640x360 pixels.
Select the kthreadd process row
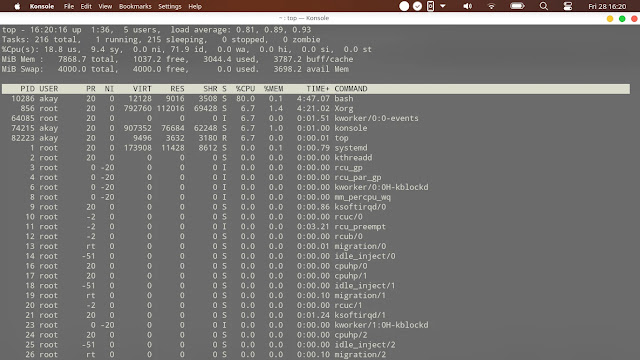tap(316, 158)
